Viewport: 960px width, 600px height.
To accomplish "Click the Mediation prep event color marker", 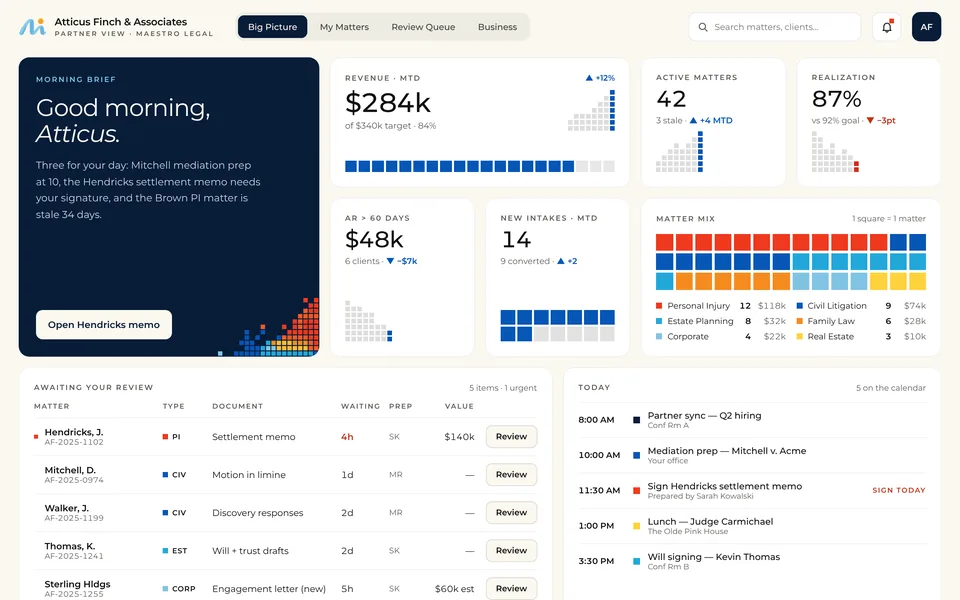I will coord(636,456).
